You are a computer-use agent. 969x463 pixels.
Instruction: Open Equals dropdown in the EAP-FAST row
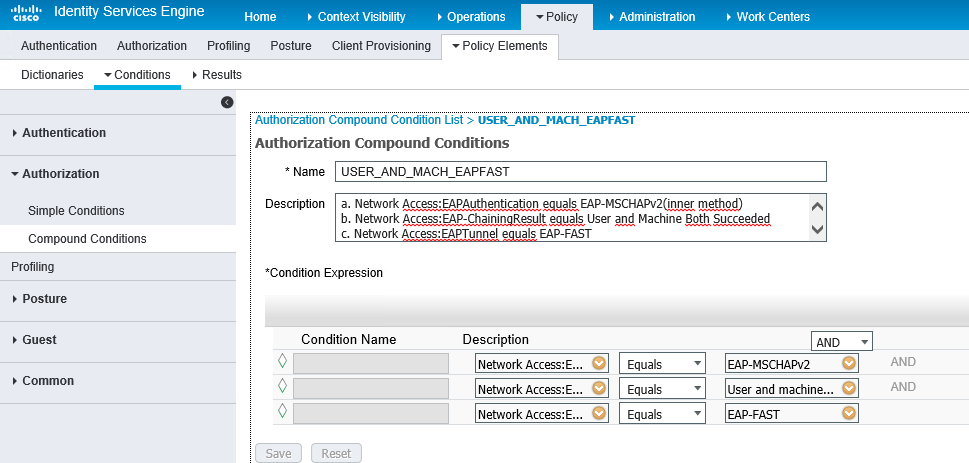pos(662,414)
